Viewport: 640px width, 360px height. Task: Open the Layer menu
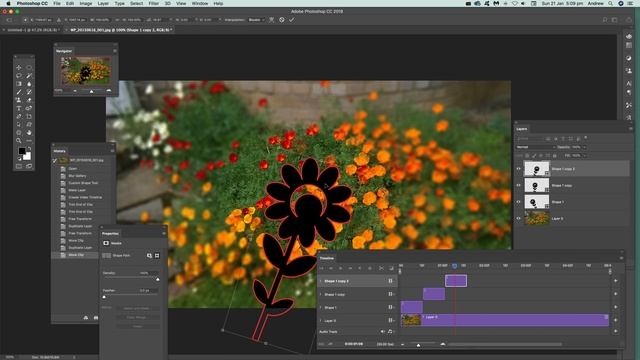point(103,3)
